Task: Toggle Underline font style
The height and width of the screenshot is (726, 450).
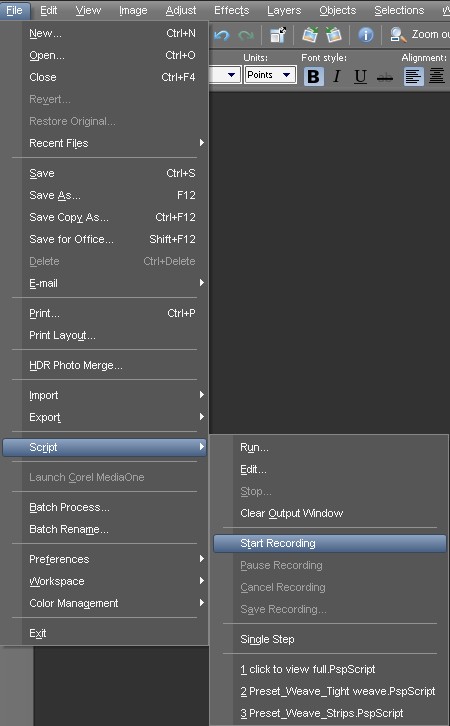Action: click(x=360, y=76)
